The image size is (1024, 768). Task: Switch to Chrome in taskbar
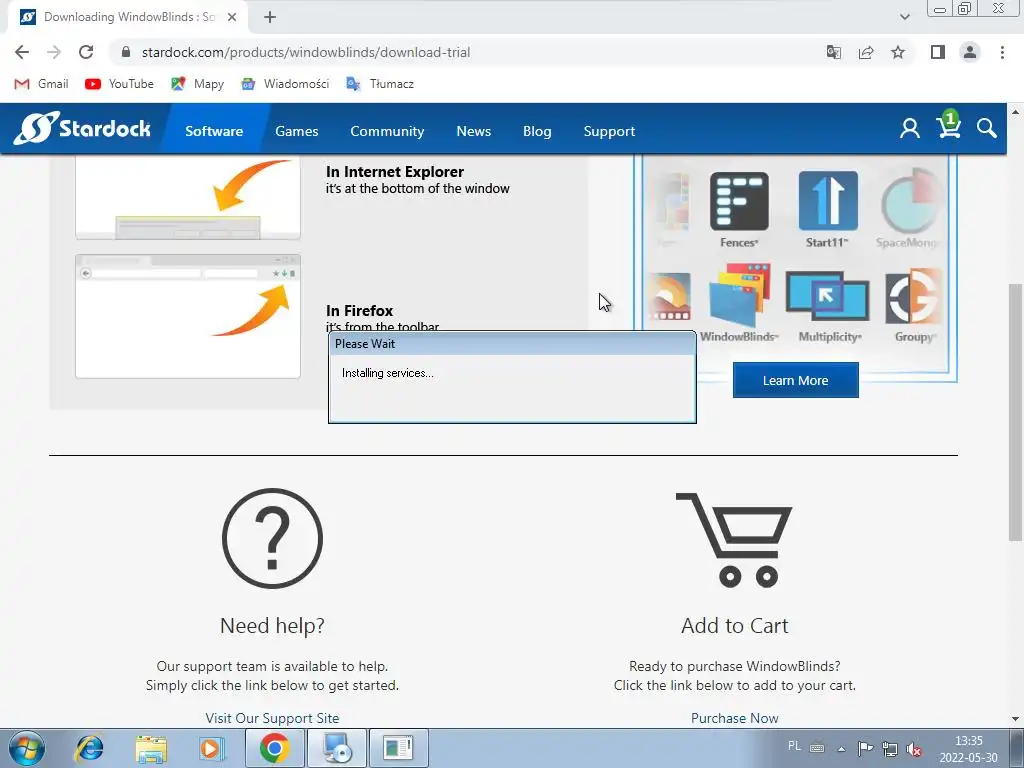coord(274,748)
